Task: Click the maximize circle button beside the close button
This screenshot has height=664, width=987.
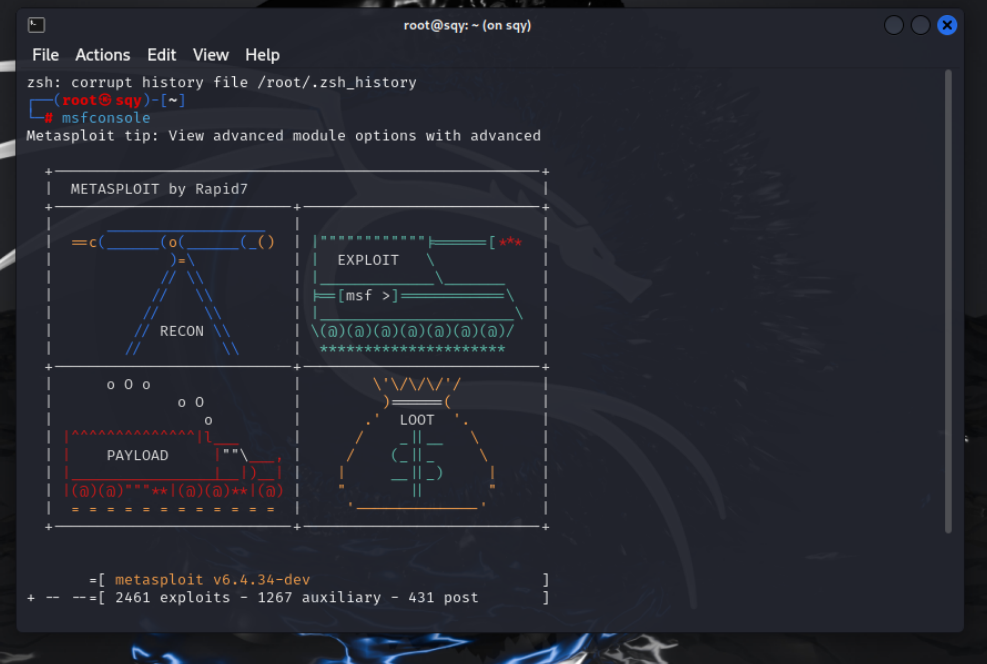Action: 920,25
